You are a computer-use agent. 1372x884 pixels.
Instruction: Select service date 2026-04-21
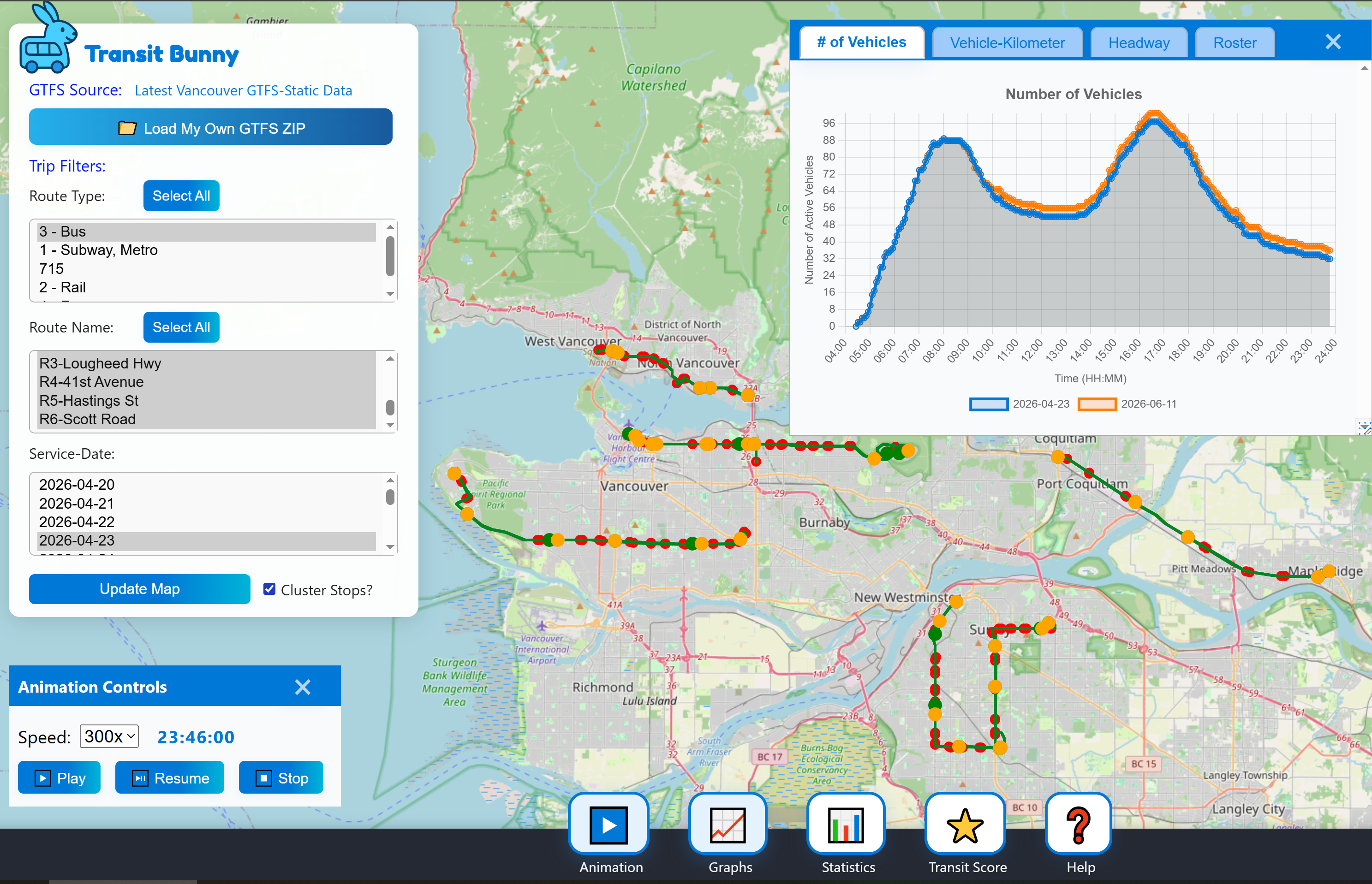pyautogui.click(x=207, y=504)
